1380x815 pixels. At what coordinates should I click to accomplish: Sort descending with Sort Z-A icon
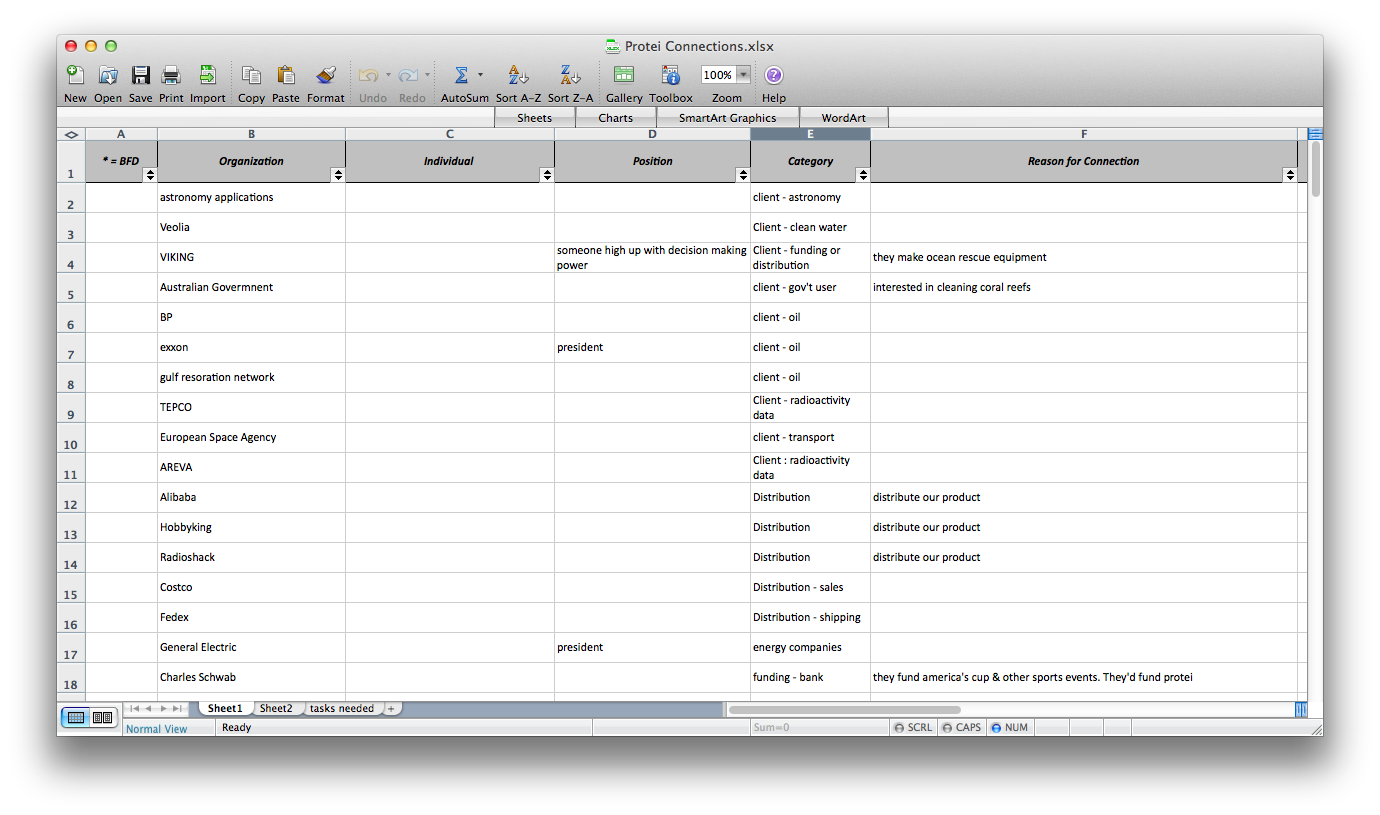click(570, 75)
